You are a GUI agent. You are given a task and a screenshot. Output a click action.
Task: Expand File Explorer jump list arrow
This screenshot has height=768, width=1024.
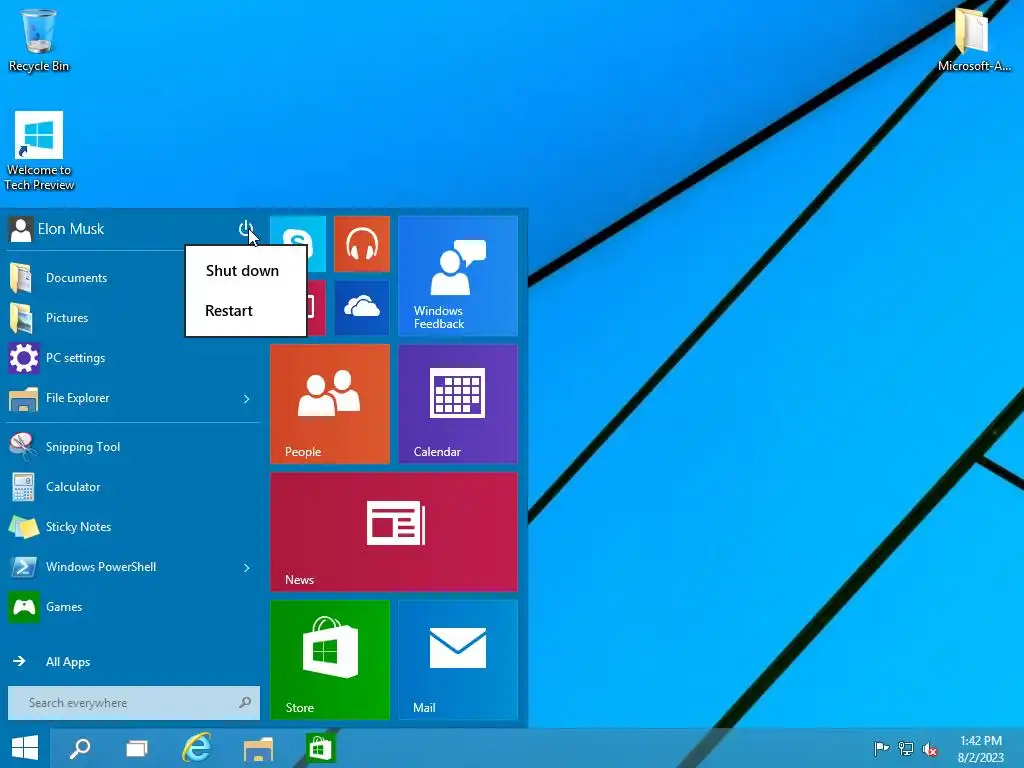tap(247, 398)
